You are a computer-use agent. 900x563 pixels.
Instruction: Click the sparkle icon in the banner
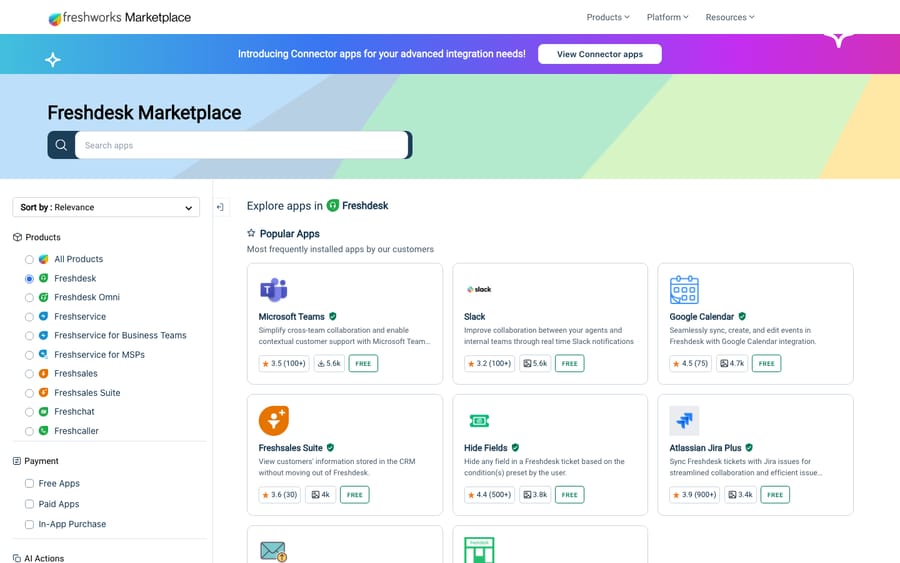[x=53, y=60]
